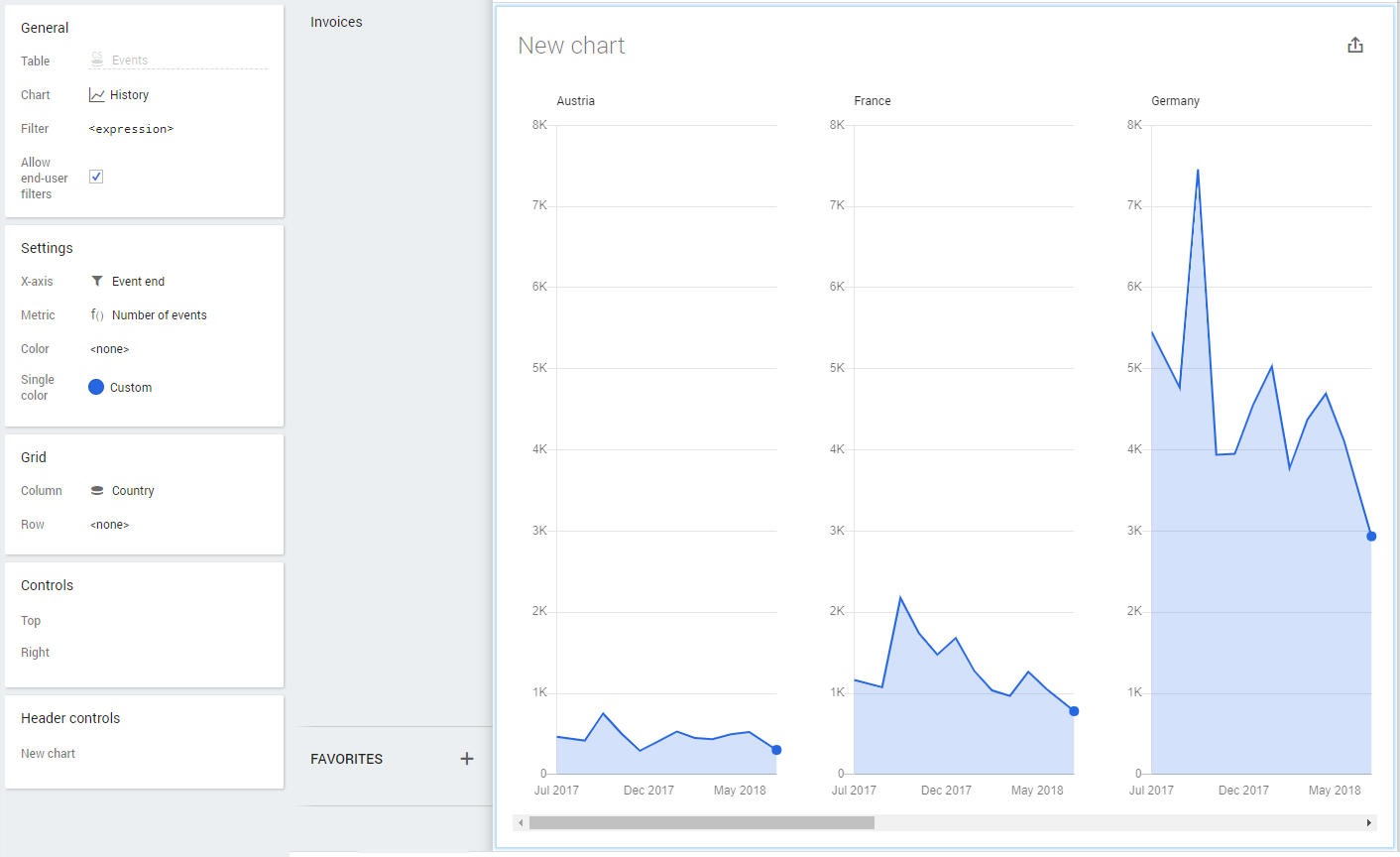The width and height of the screenshot is (1400, 857).
Task: Click the Events table icon
Action: (97, 61)
